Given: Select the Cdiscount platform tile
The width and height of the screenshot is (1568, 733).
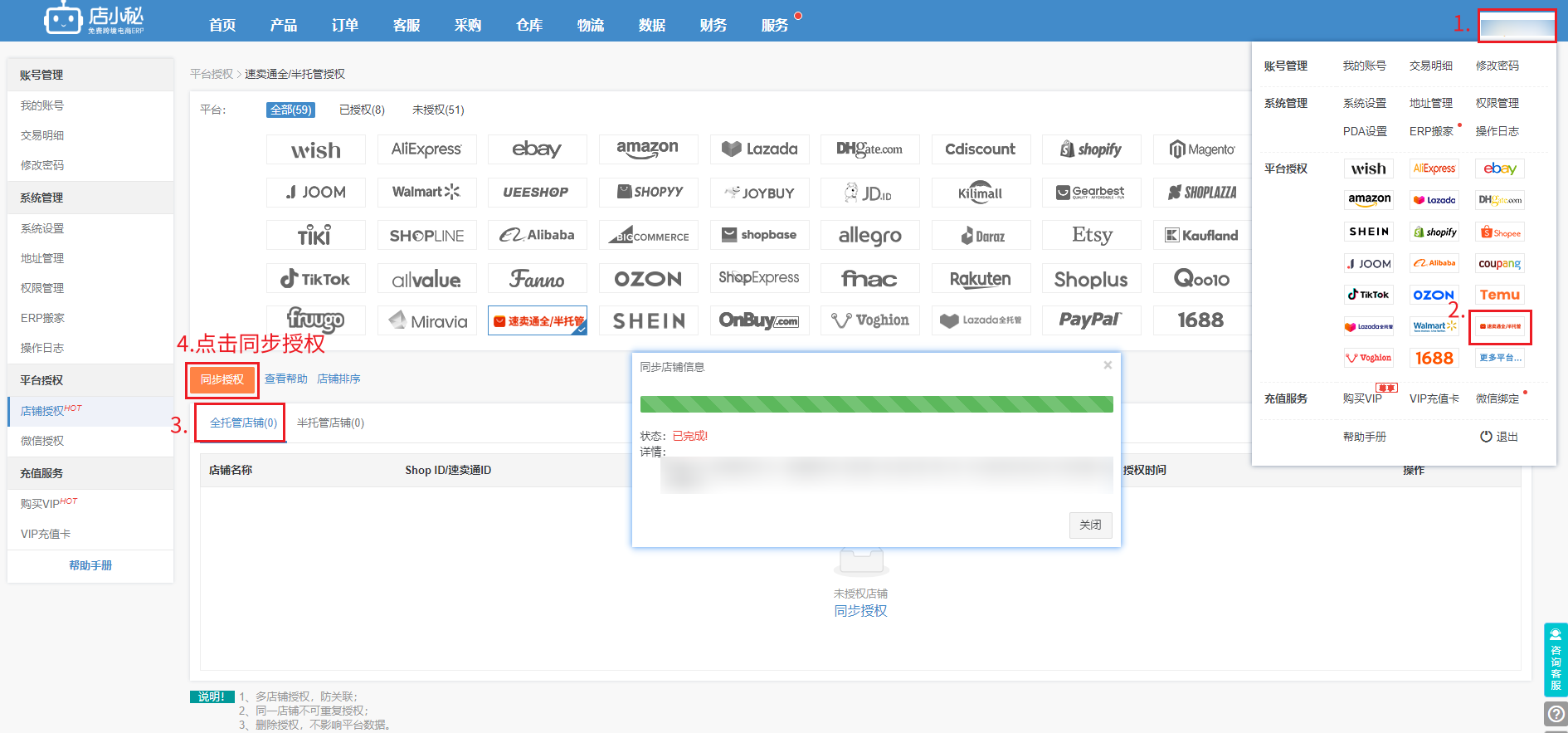Looking at the screenshot, I should point(981,149).
